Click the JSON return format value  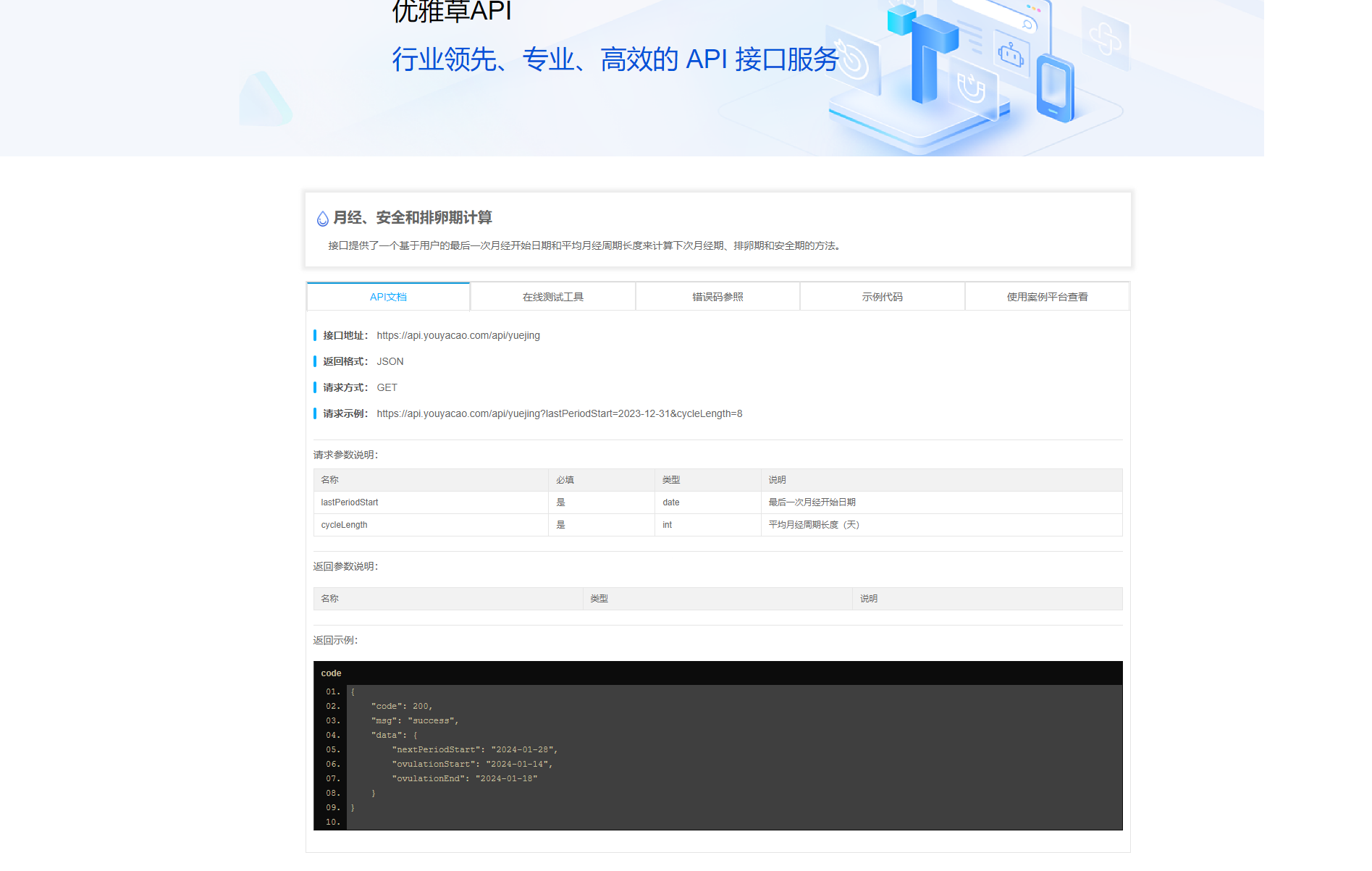pos(390,361)
